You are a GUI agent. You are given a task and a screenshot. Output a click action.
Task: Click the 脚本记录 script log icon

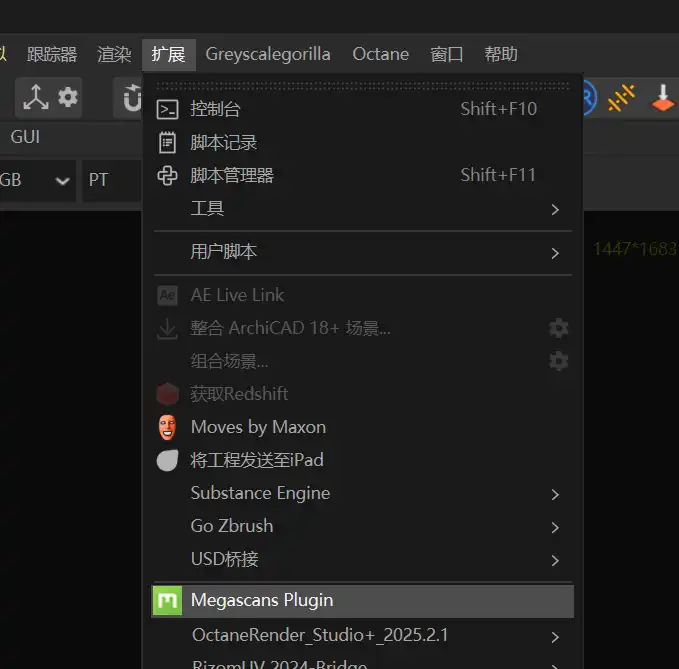point(168,143)
